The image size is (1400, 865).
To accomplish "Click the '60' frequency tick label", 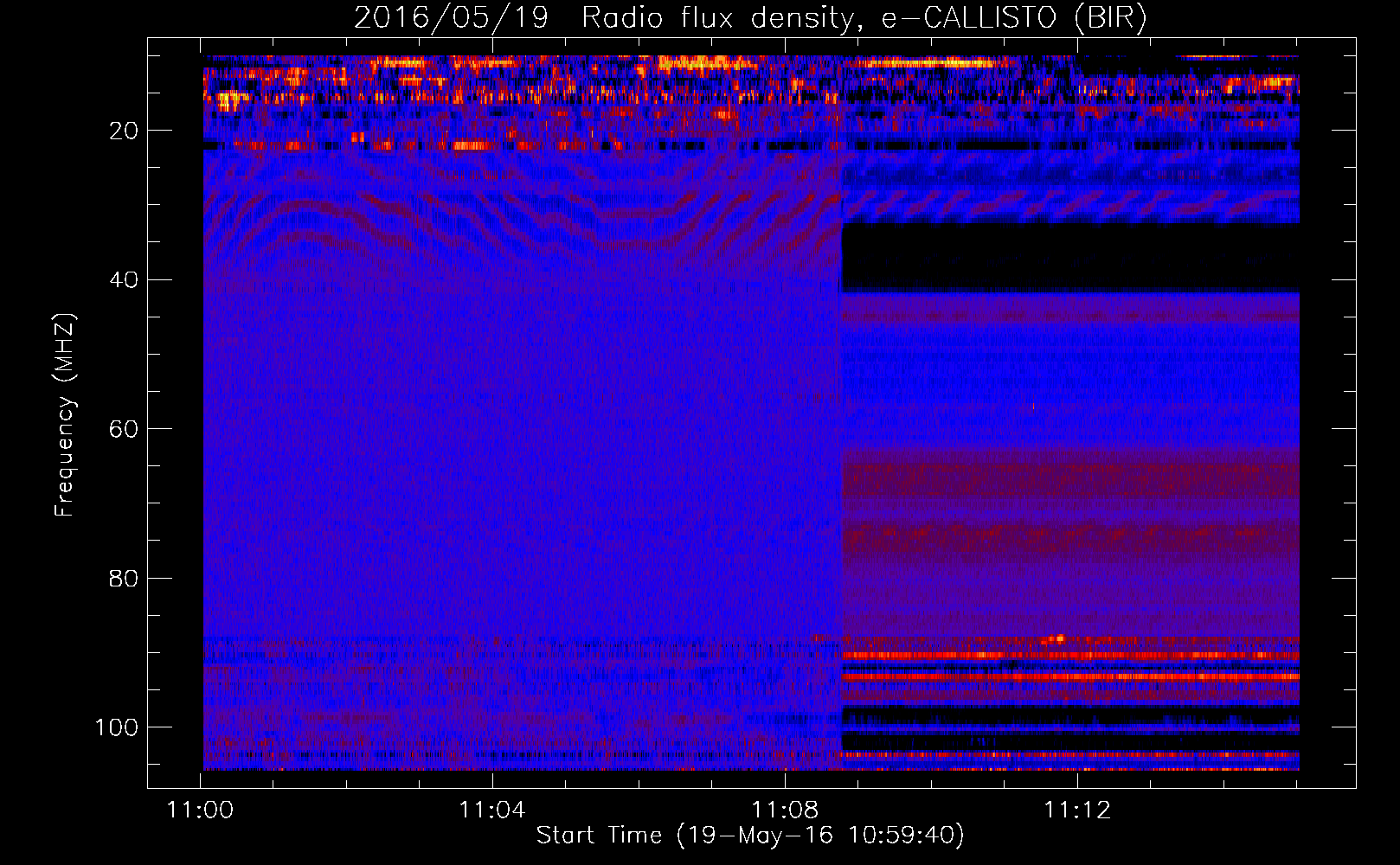I will coord(124,429).
